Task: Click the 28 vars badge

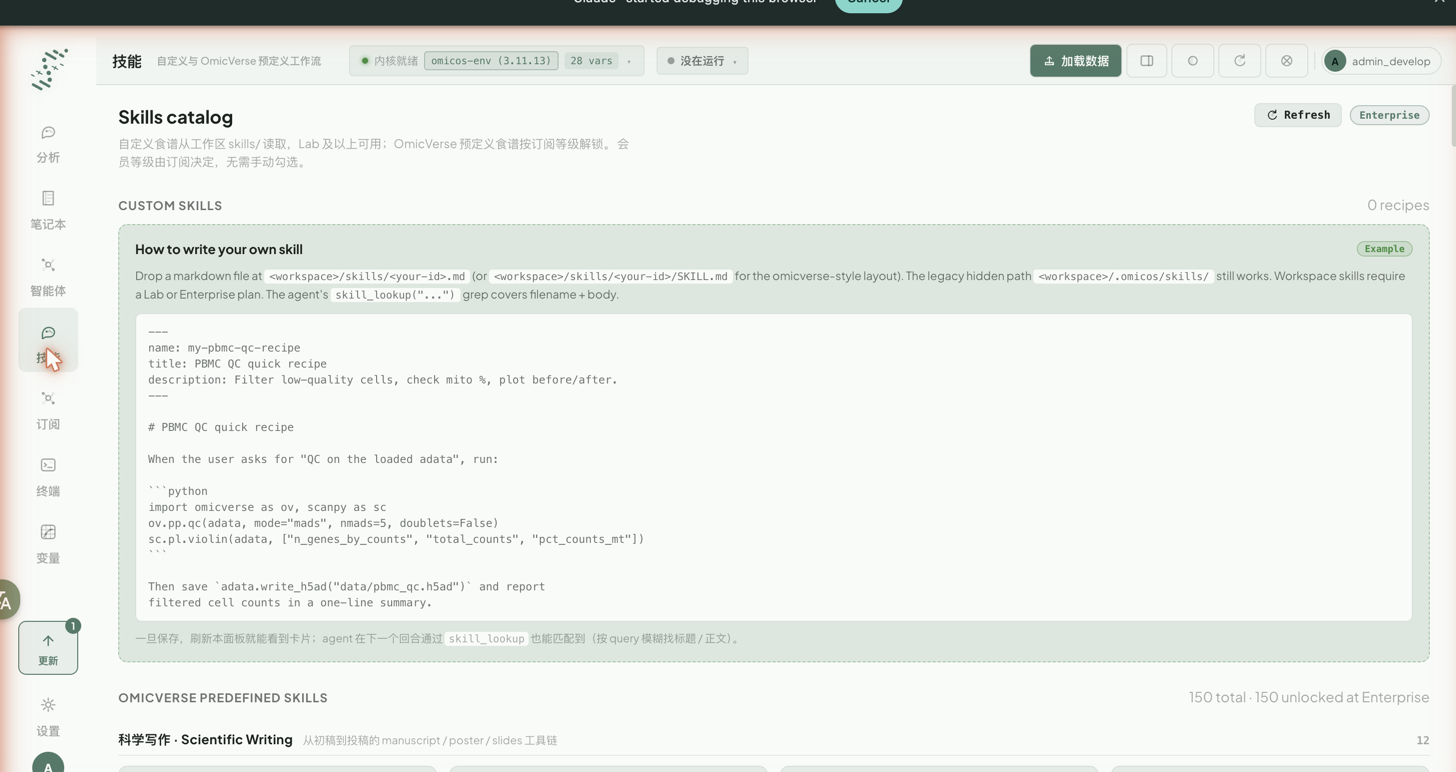Action: tap(591, 61)
